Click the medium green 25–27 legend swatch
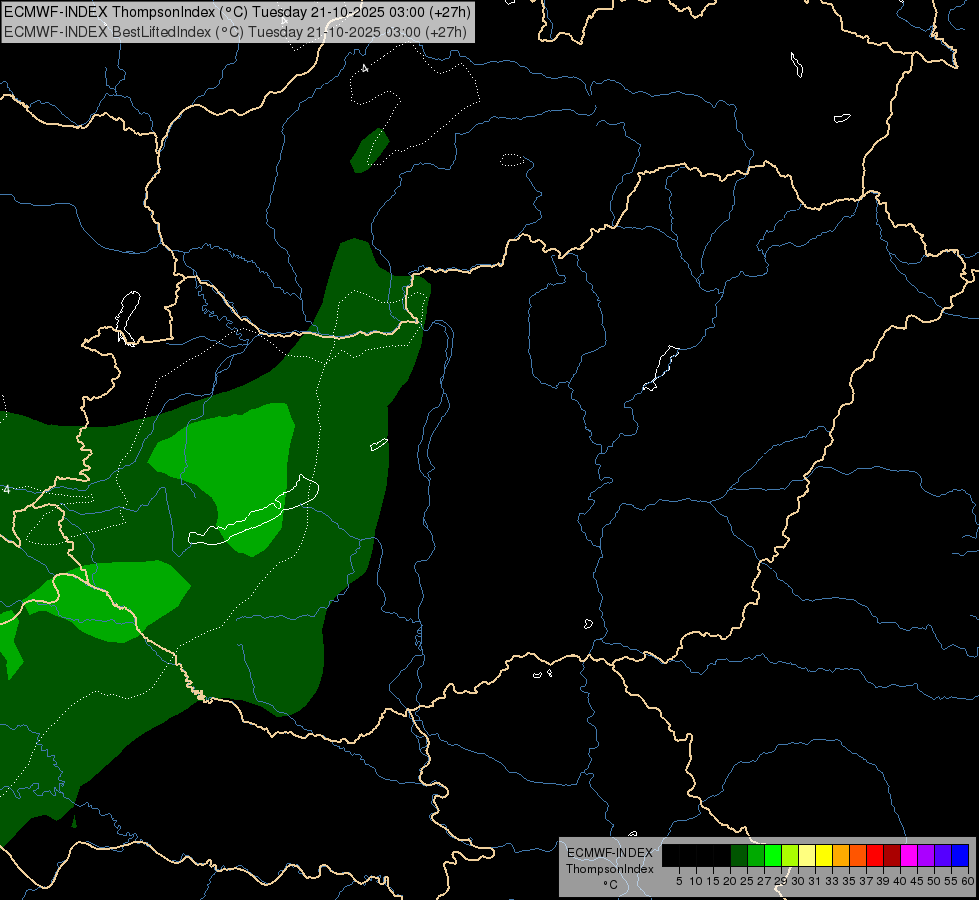 click(x=756, y=855)
